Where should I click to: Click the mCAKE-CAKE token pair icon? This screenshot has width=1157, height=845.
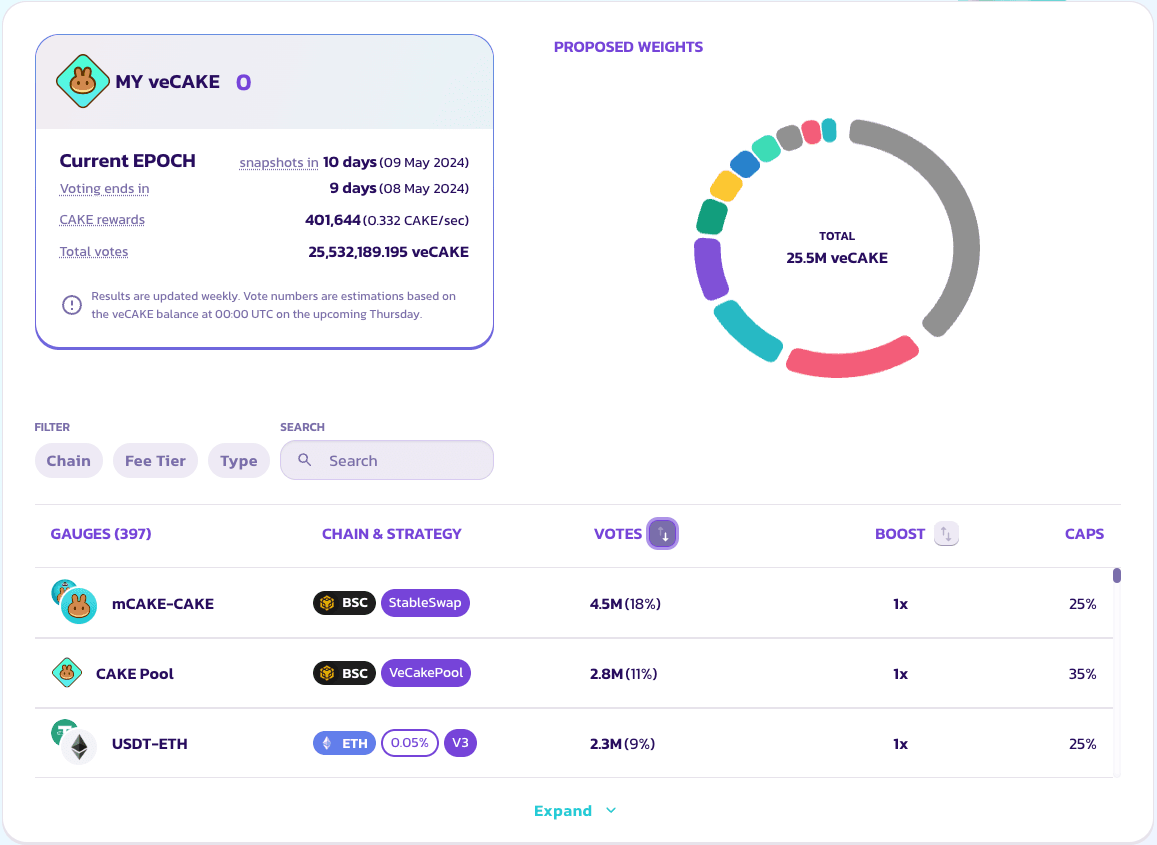(74, 603)
